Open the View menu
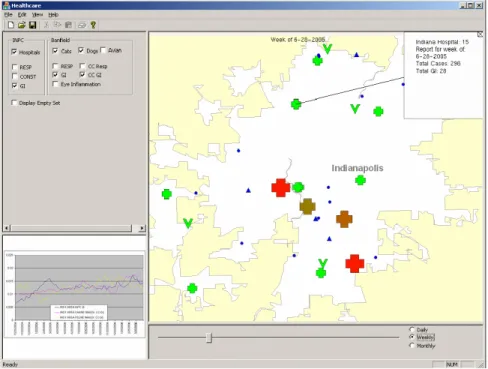The height and width of the screenshot is (369, 488). click(37, 15)
